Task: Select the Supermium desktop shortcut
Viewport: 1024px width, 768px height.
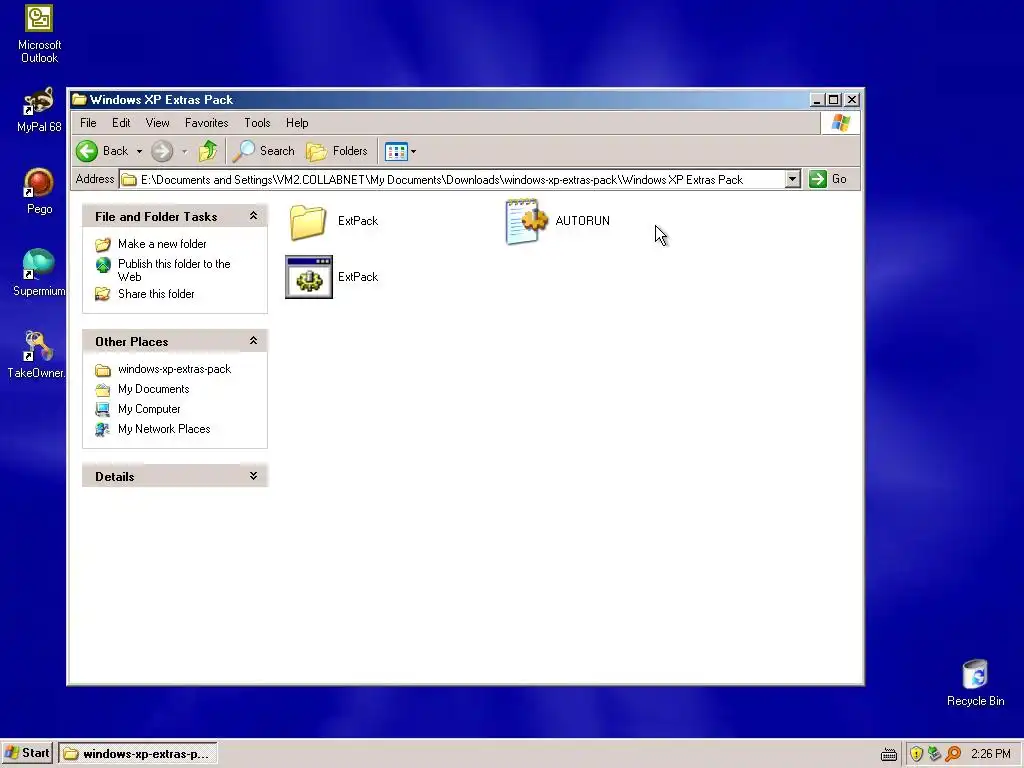Action: coord(39,273)
